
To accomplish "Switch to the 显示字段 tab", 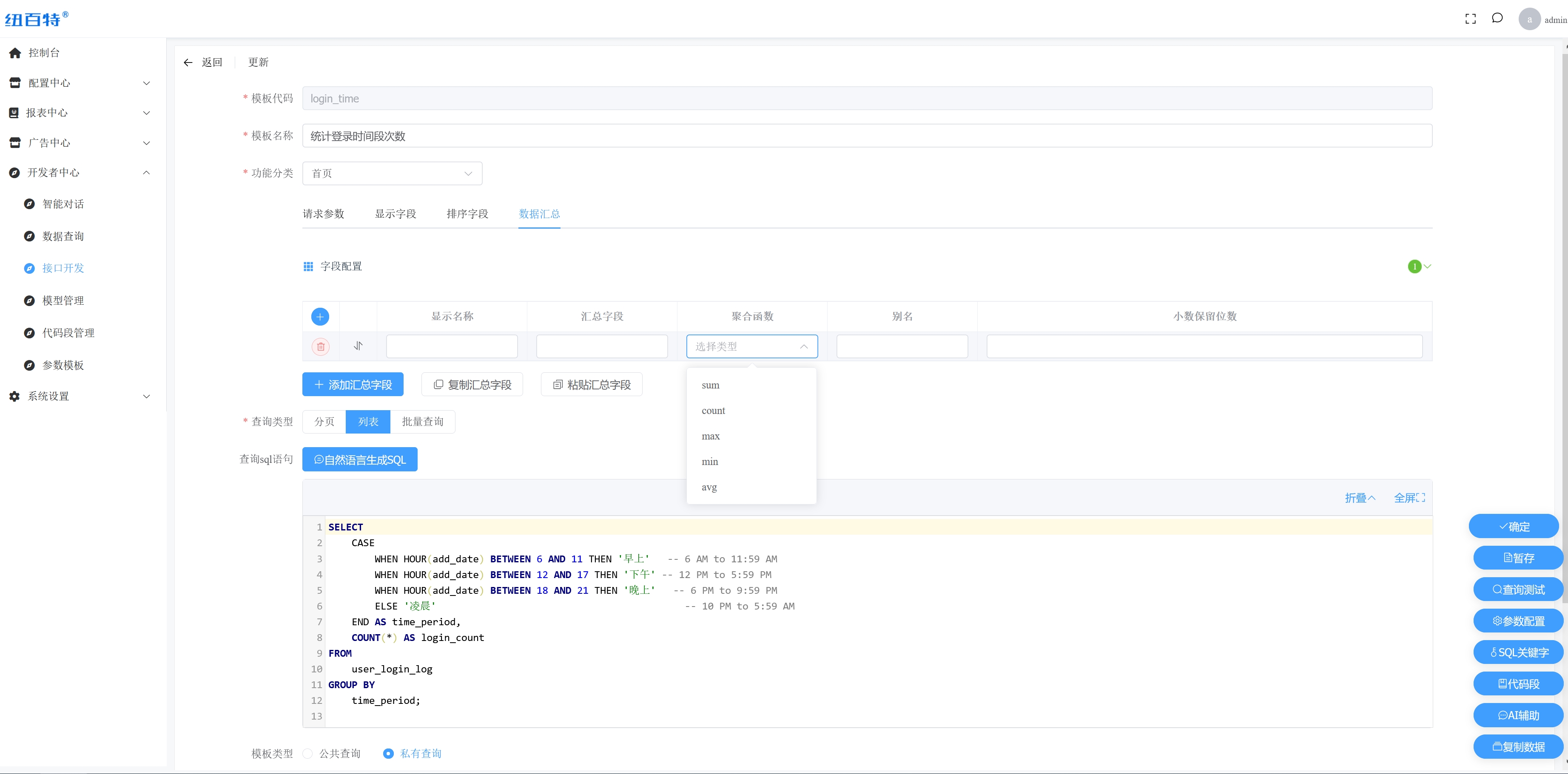I will coord(395,213).
